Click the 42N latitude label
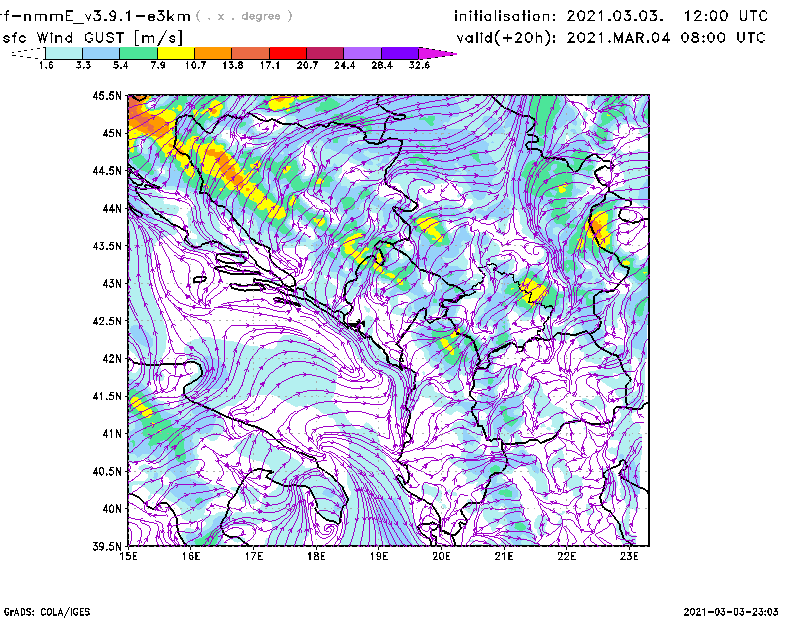 pyautogui.click(x=112, y=359)
